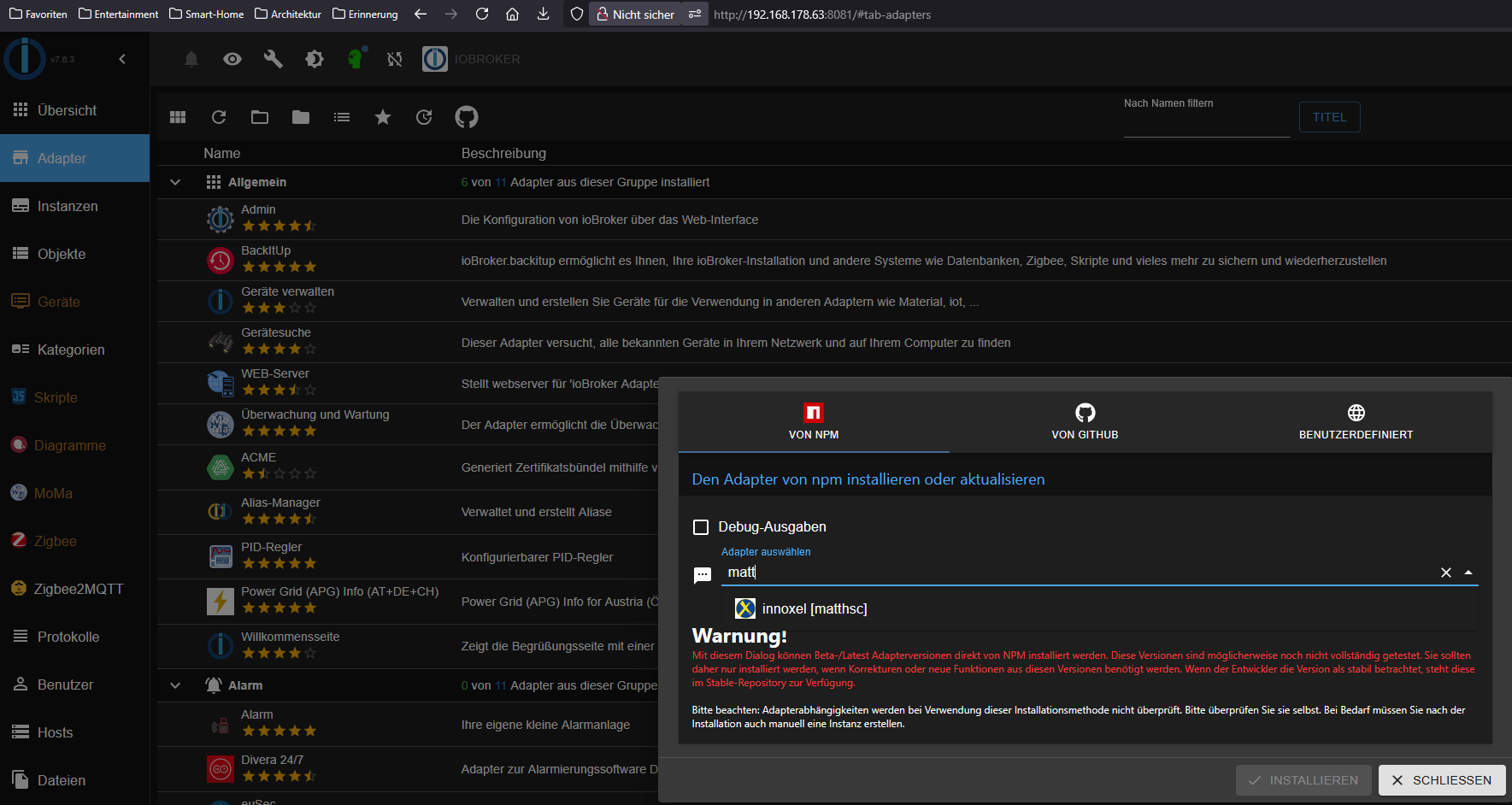Click the Admin adapter icon

221,220
